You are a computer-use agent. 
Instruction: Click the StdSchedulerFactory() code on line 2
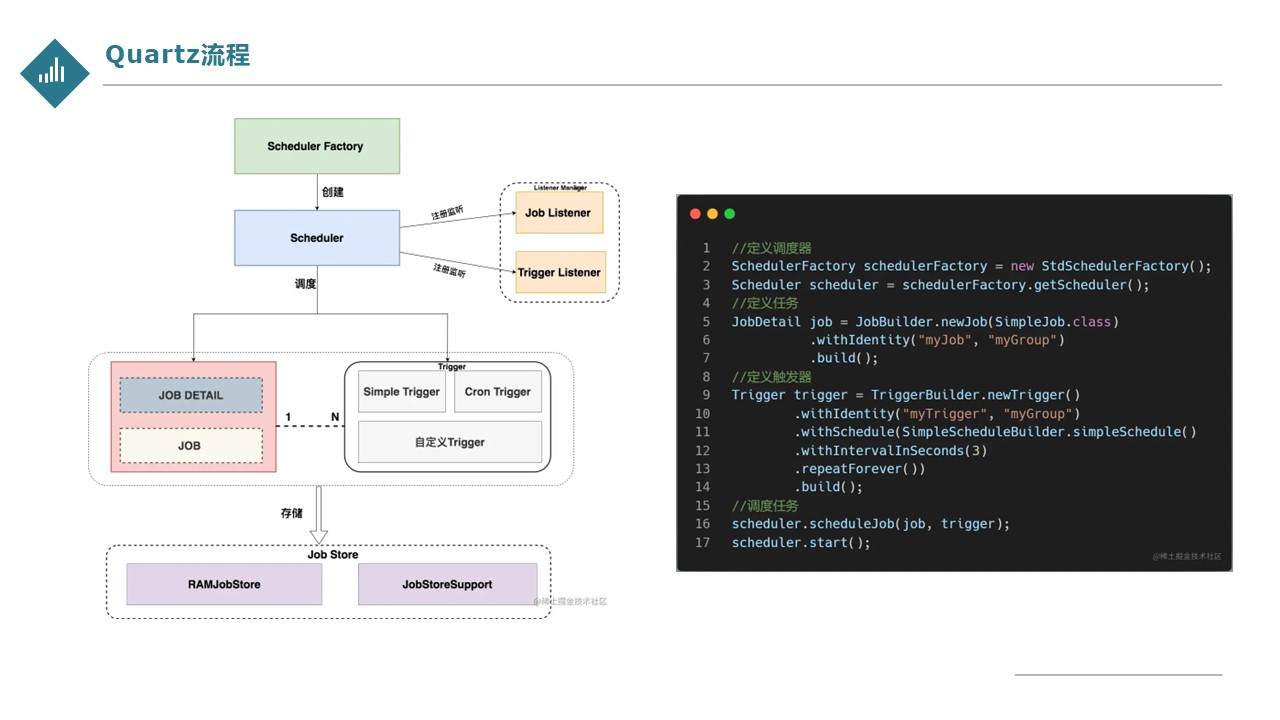[1126, 266]
